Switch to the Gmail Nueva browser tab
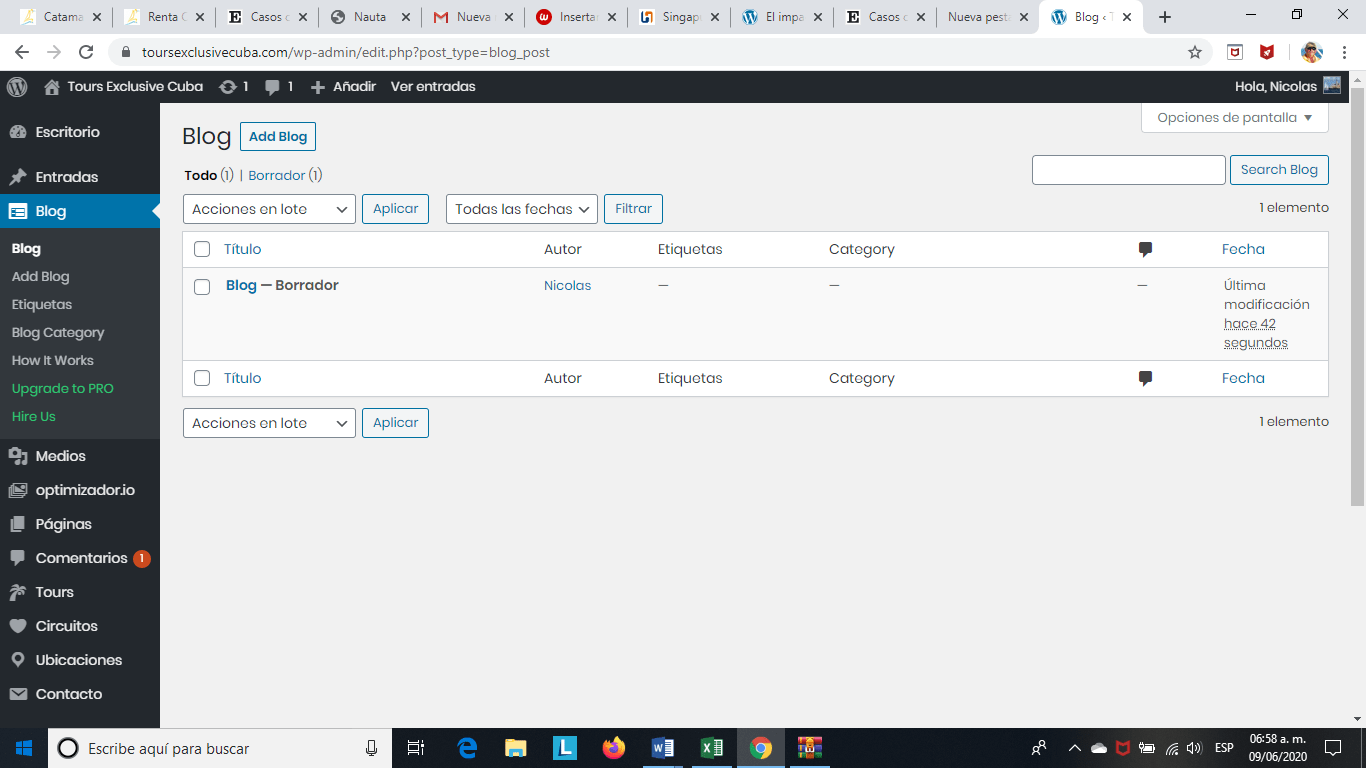The width and height of the screenshot is (1366, 768). pyautogui.click(x=472, y=17)
